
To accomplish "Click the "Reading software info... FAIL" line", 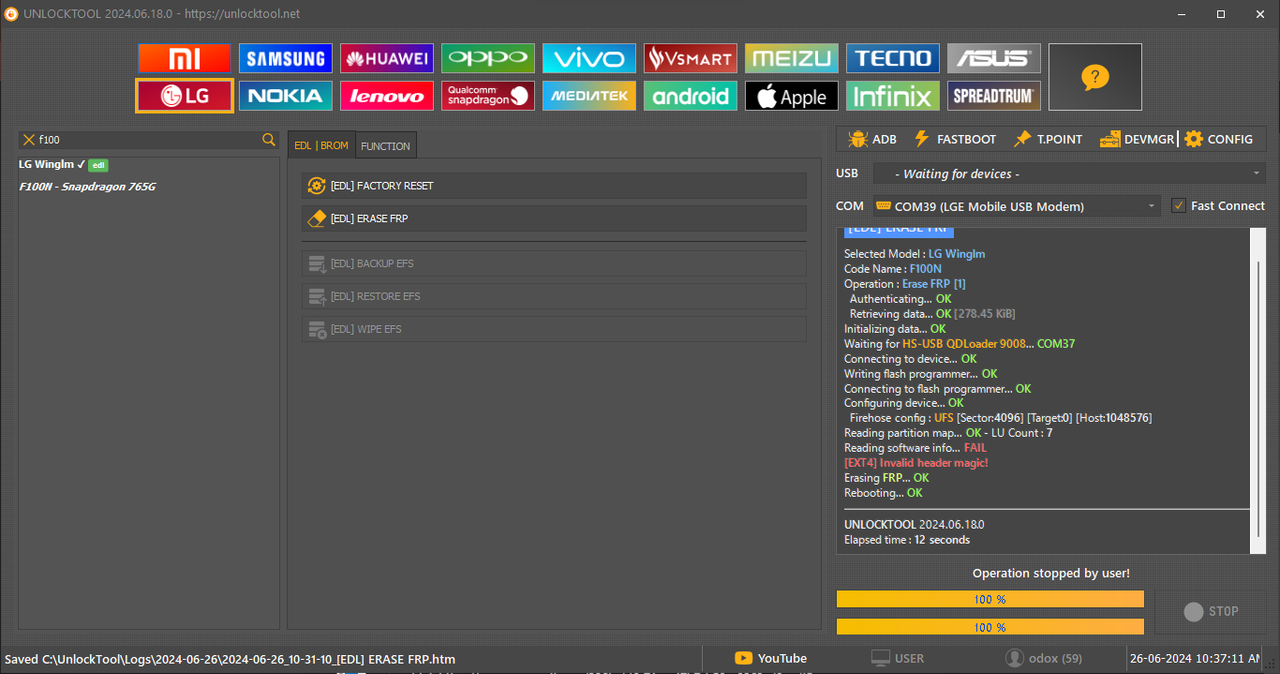I will 915,448.
